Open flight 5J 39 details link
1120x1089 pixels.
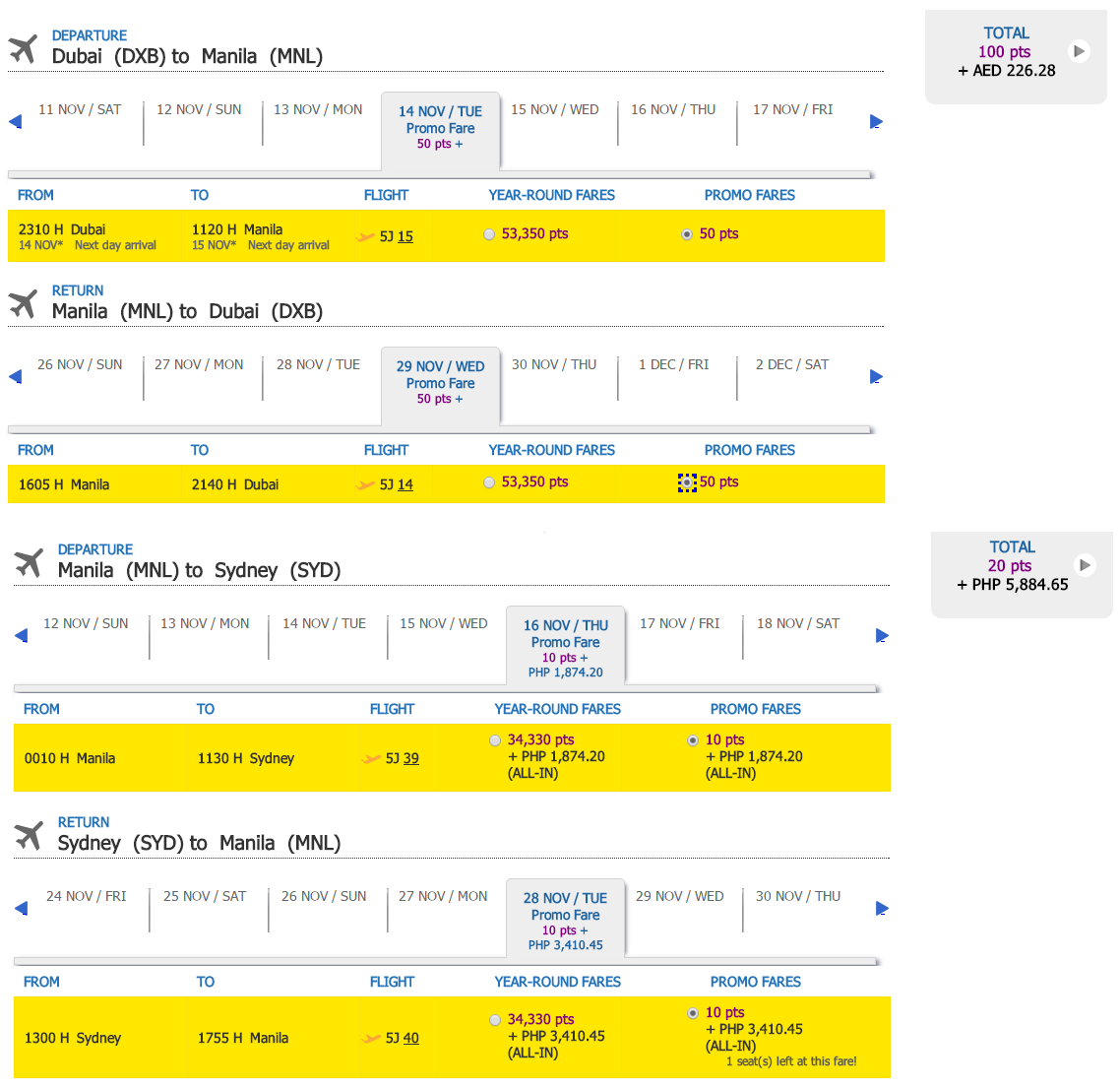[411, 758]
